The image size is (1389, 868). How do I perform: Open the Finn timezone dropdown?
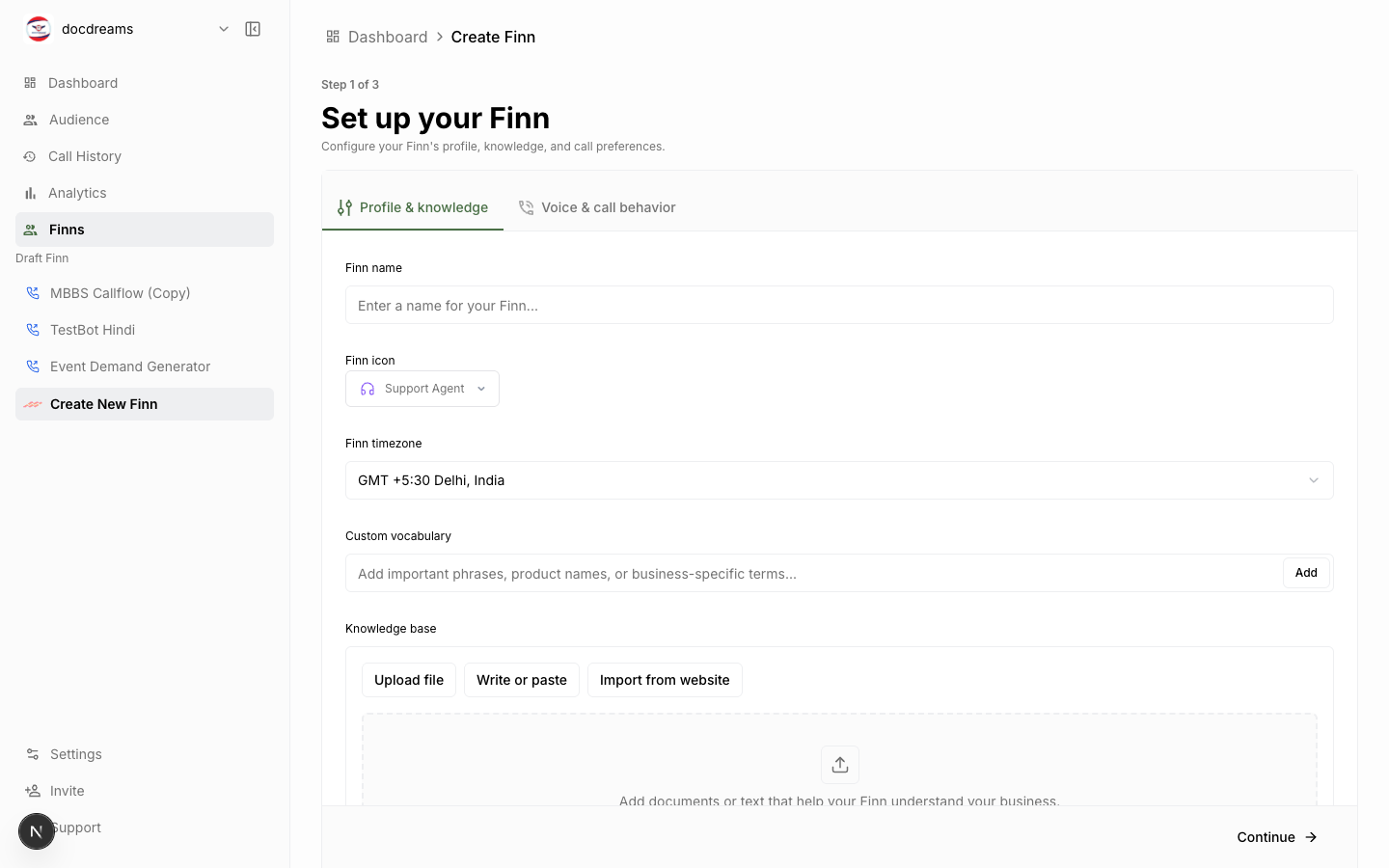click(x=839, y=480)
